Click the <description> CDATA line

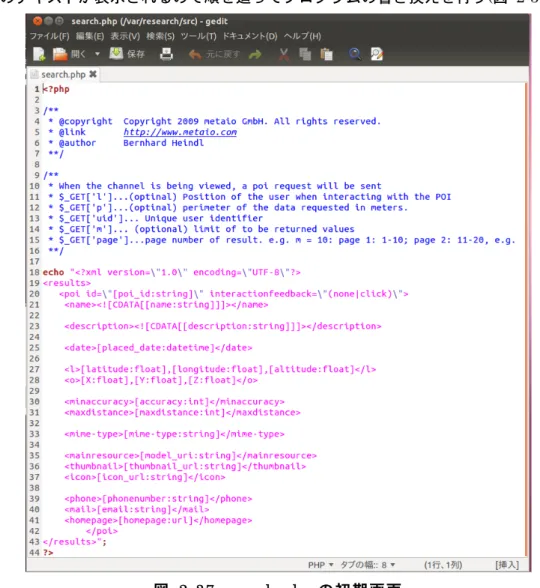[223, 326]
